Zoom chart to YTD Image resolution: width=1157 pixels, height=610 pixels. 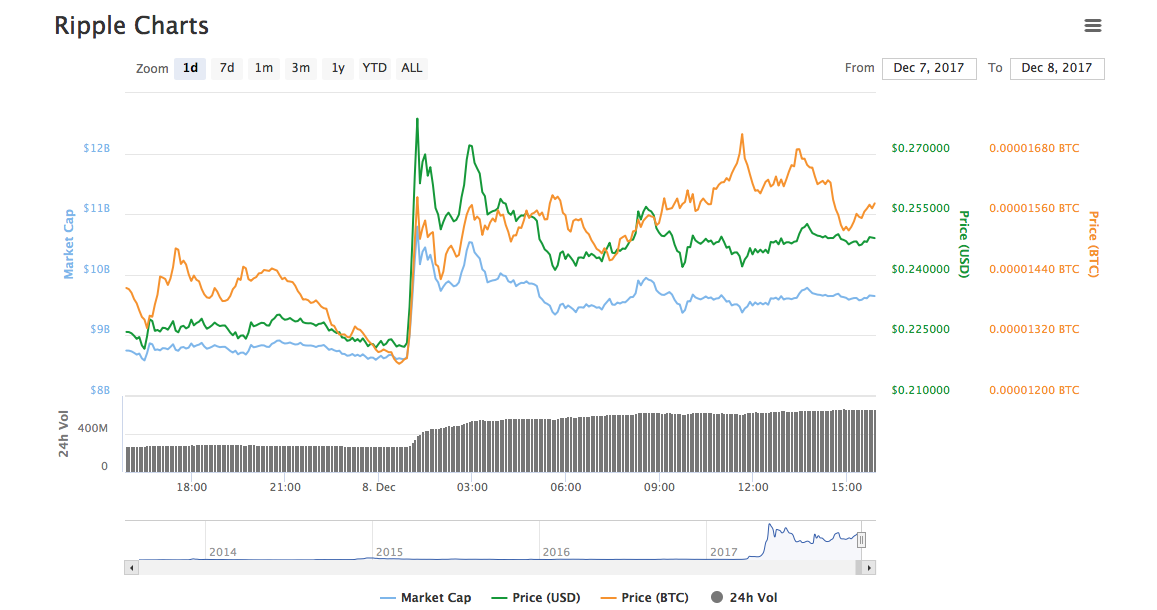(x=374, y=69)
